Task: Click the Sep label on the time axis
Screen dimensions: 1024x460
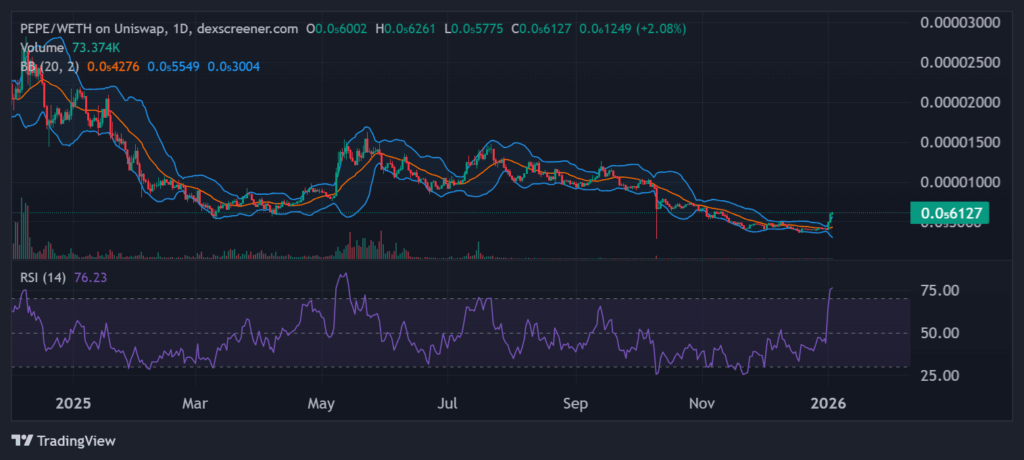Action: (575, 404)
